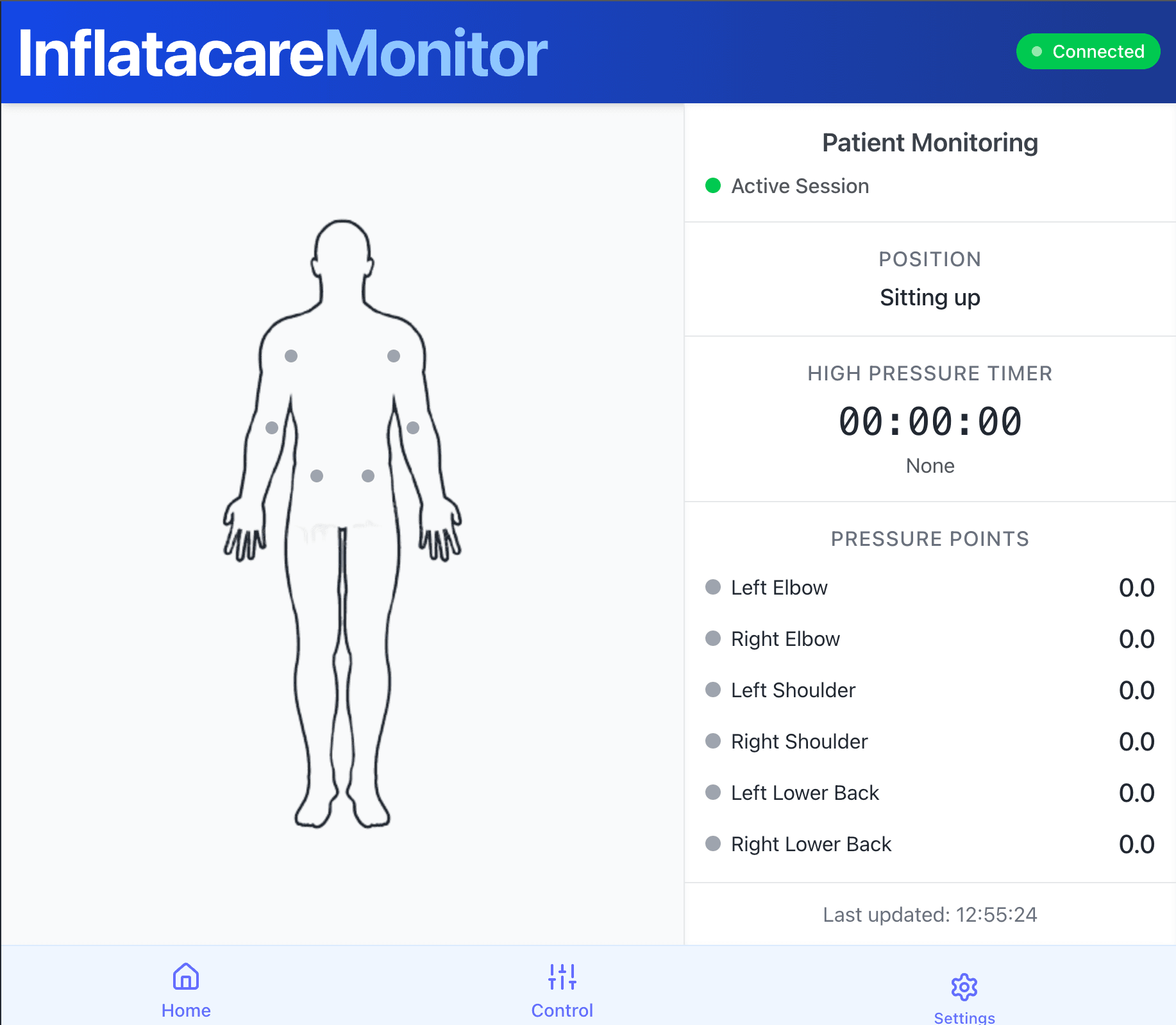This screenshot has width=1176, height=1025.
Task: Switch to the Control tab label
Action: (x=562, y=1010)
